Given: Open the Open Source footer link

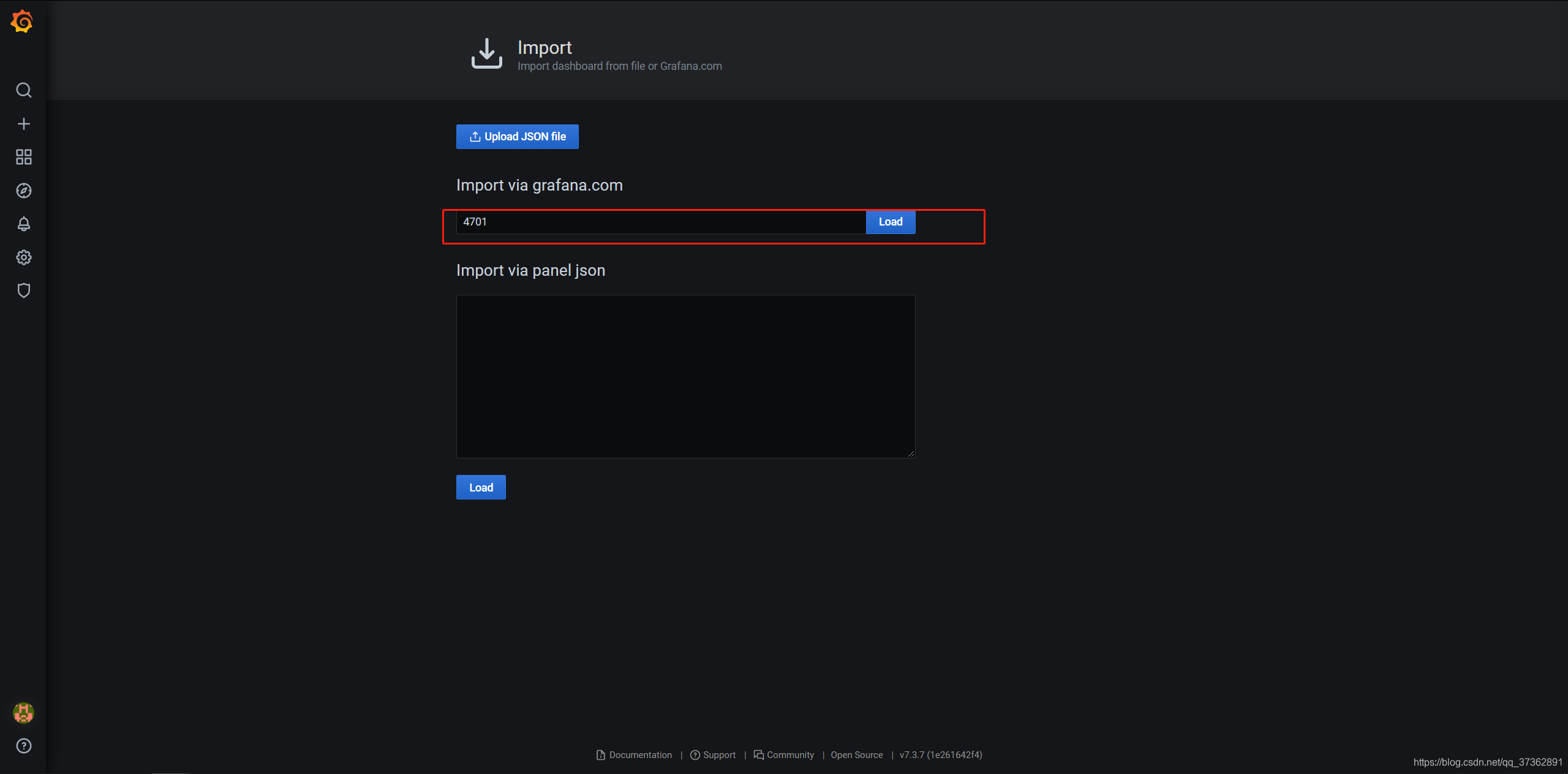Looking at the screenshot, I should [856, 755].
